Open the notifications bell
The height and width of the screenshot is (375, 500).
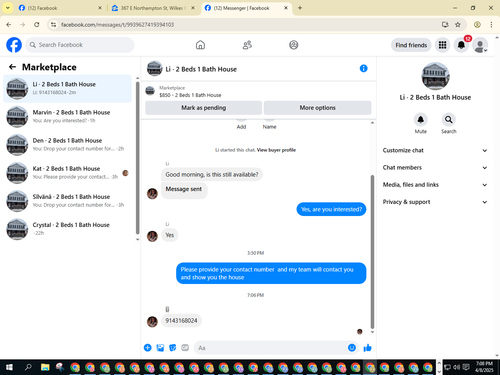pos(461,45)
